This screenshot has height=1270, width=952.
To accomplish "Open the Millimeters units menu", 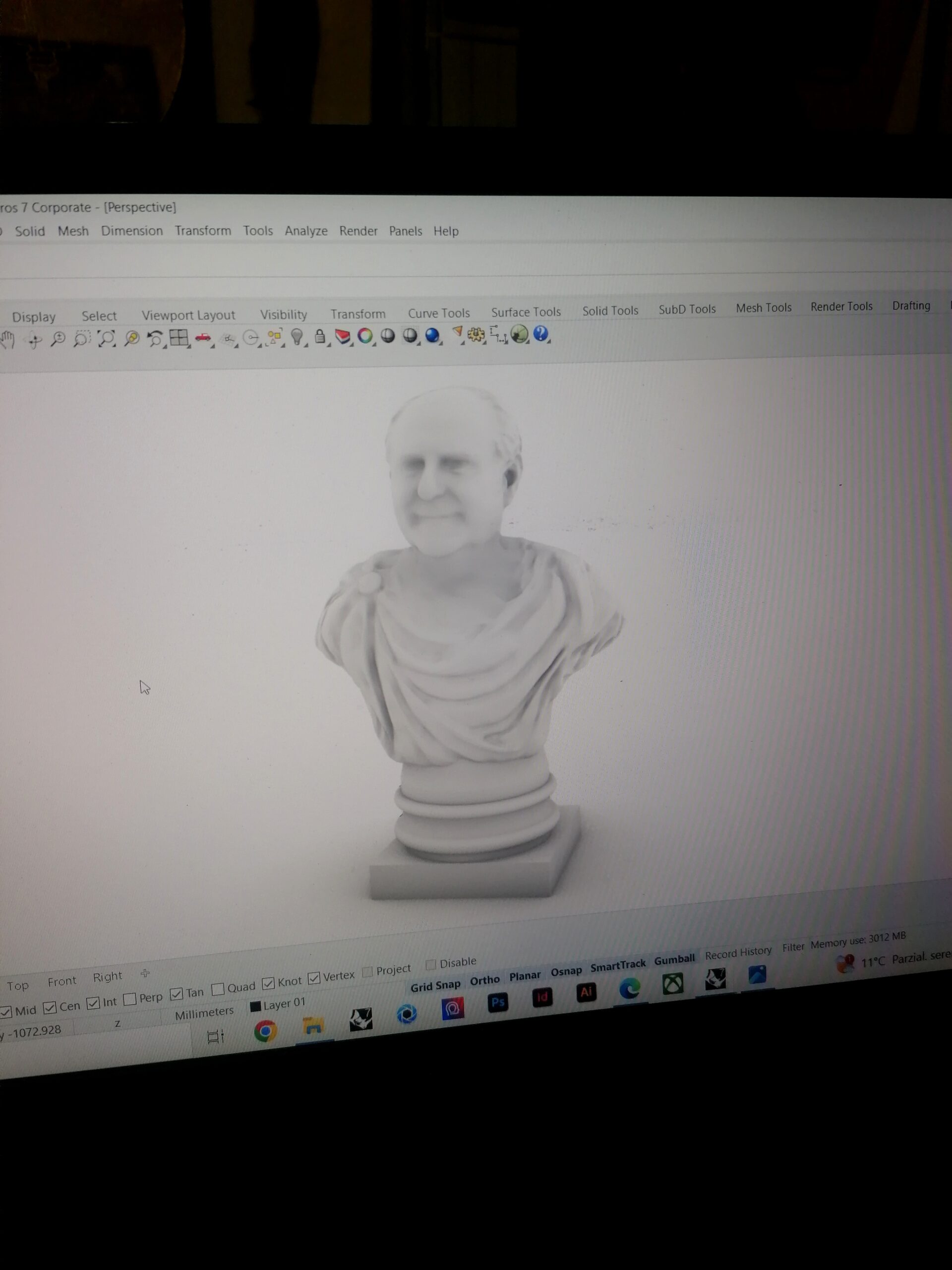I will [204, 1013].
